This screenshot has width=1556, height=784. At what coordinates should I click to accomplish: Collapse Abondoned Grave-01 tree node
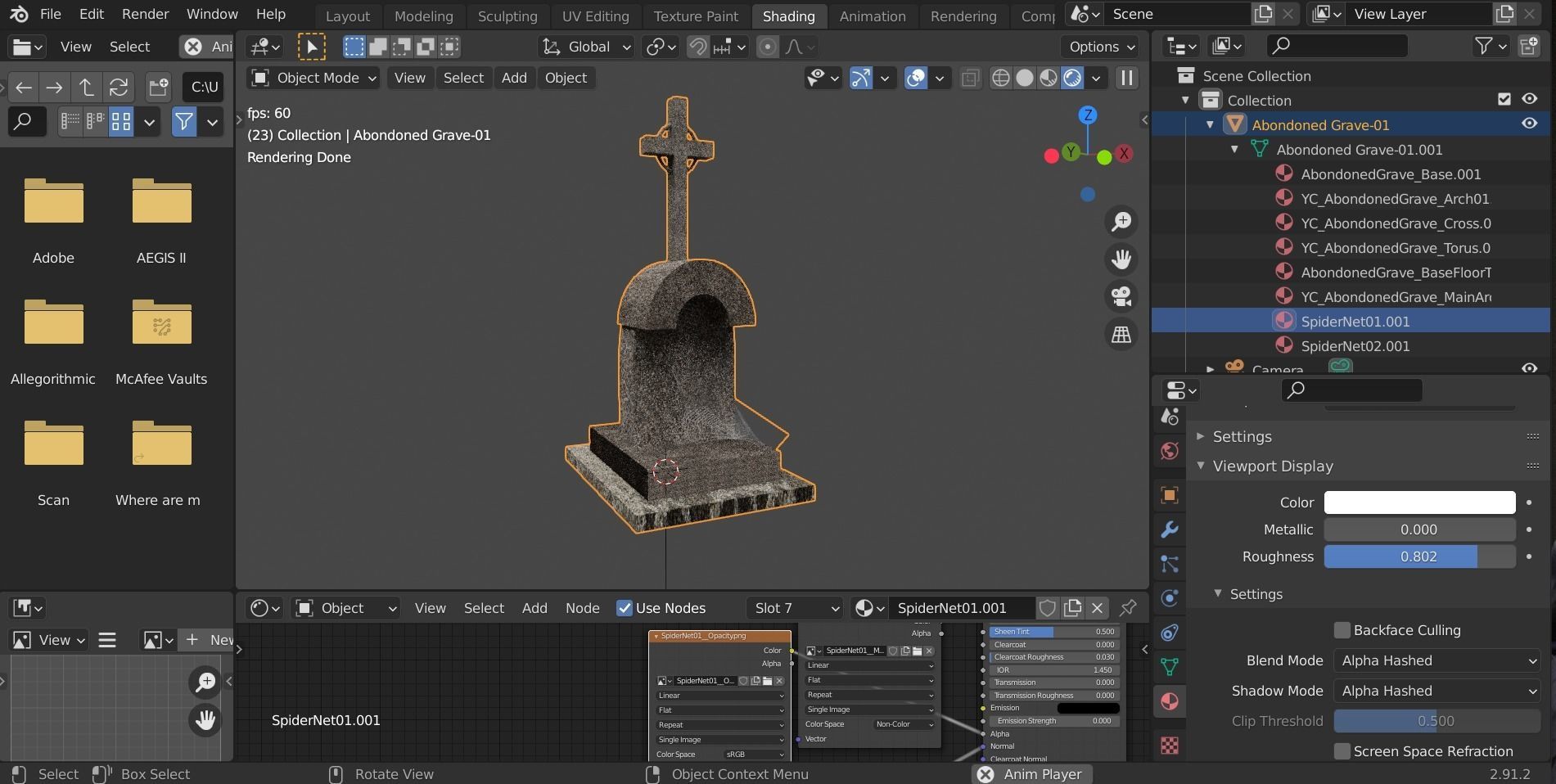pos(1210,124)
